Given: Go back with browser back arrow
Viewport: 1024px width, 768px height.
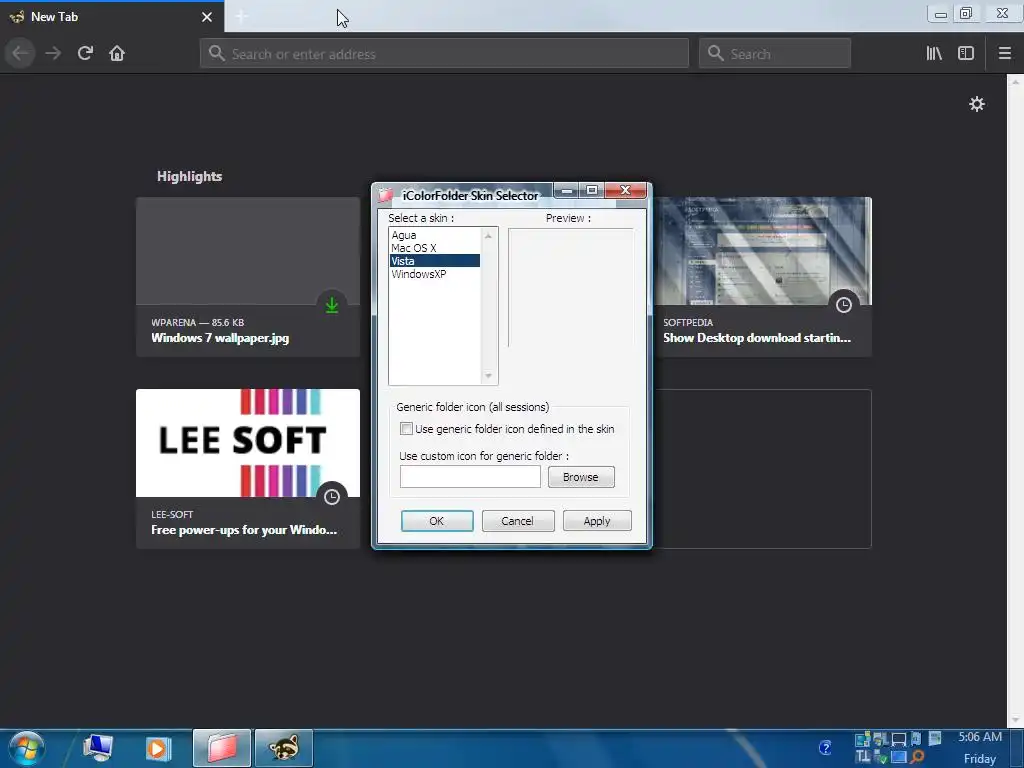Looking at the screenshot, I should pyautogui.click(x=20, y=53).
